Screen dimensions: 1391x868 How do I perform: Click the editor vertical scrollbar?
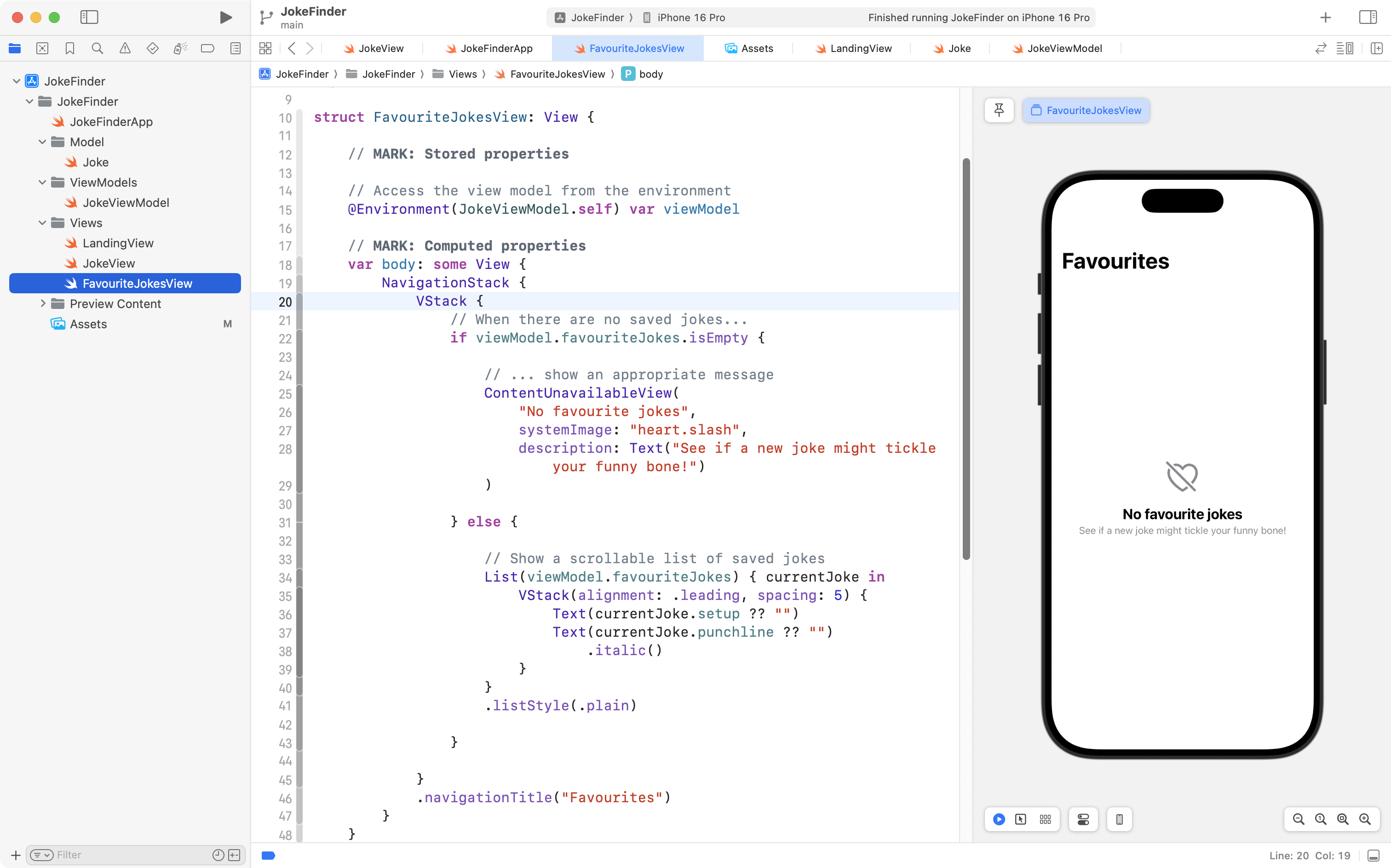pos(966,358)
